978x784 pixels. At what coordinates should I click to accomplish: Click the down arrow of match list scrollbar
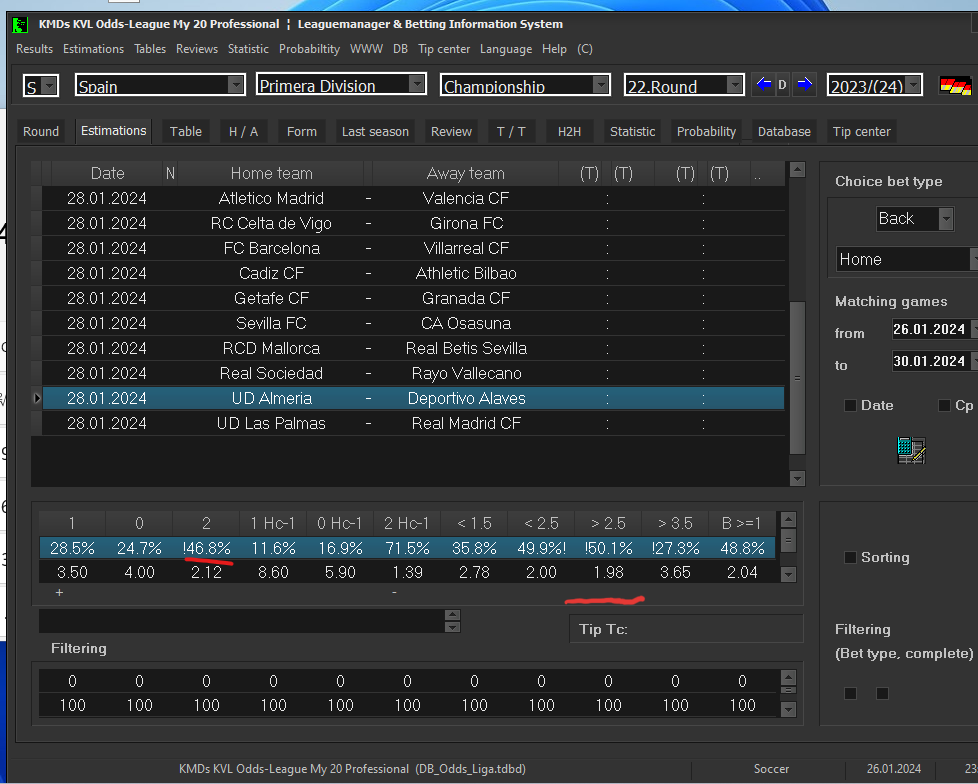tap(797, 478)
